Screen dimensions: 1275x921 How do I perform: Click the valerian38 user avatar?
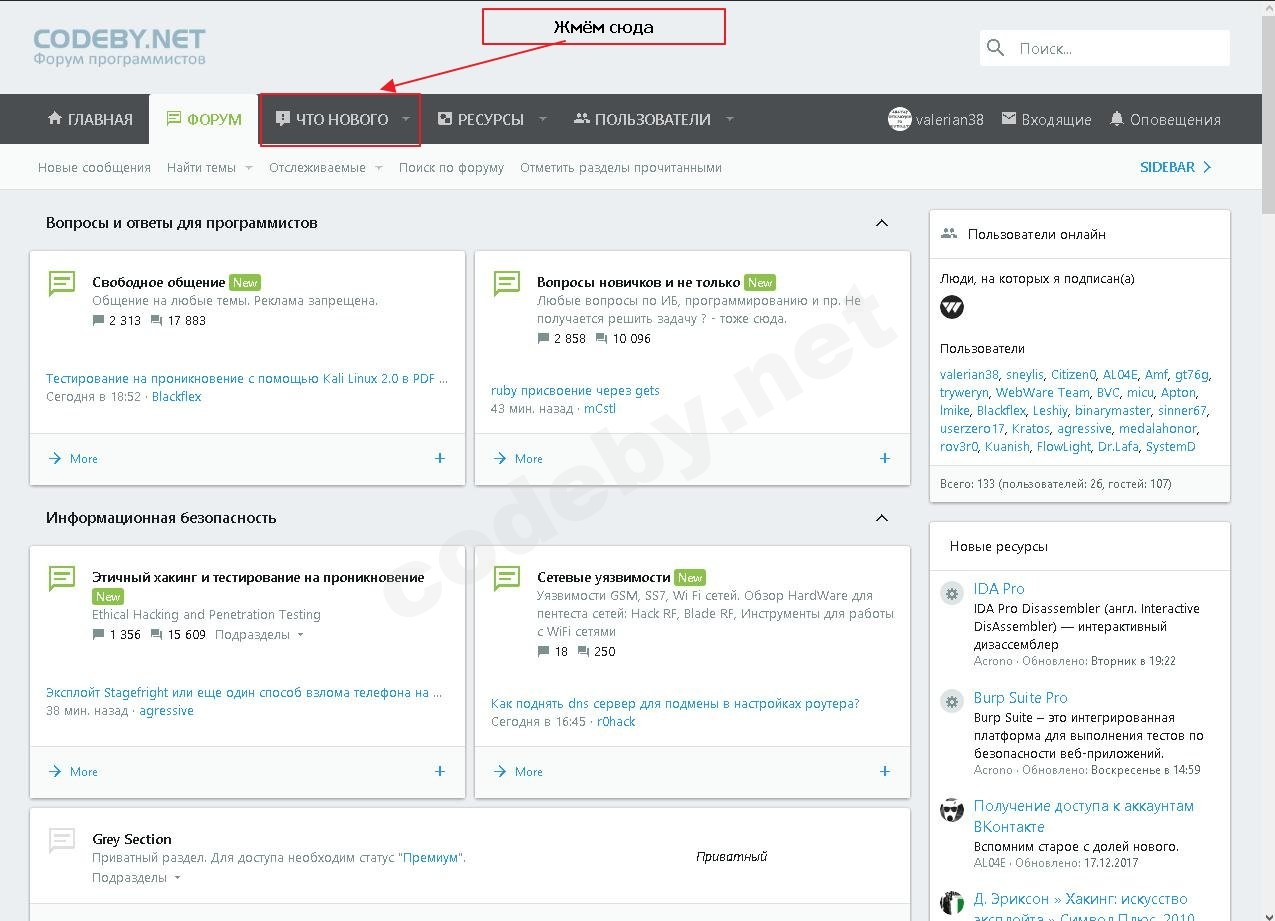point(899,119)
